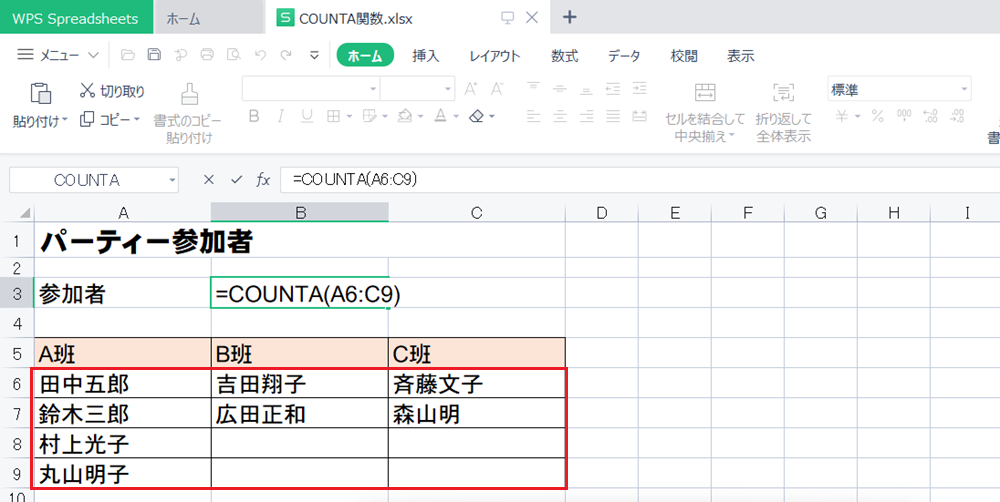Click the Paste clipboard icon
Image resolution: width=1000 pixels, height=502 pixels.
point(41,93)
